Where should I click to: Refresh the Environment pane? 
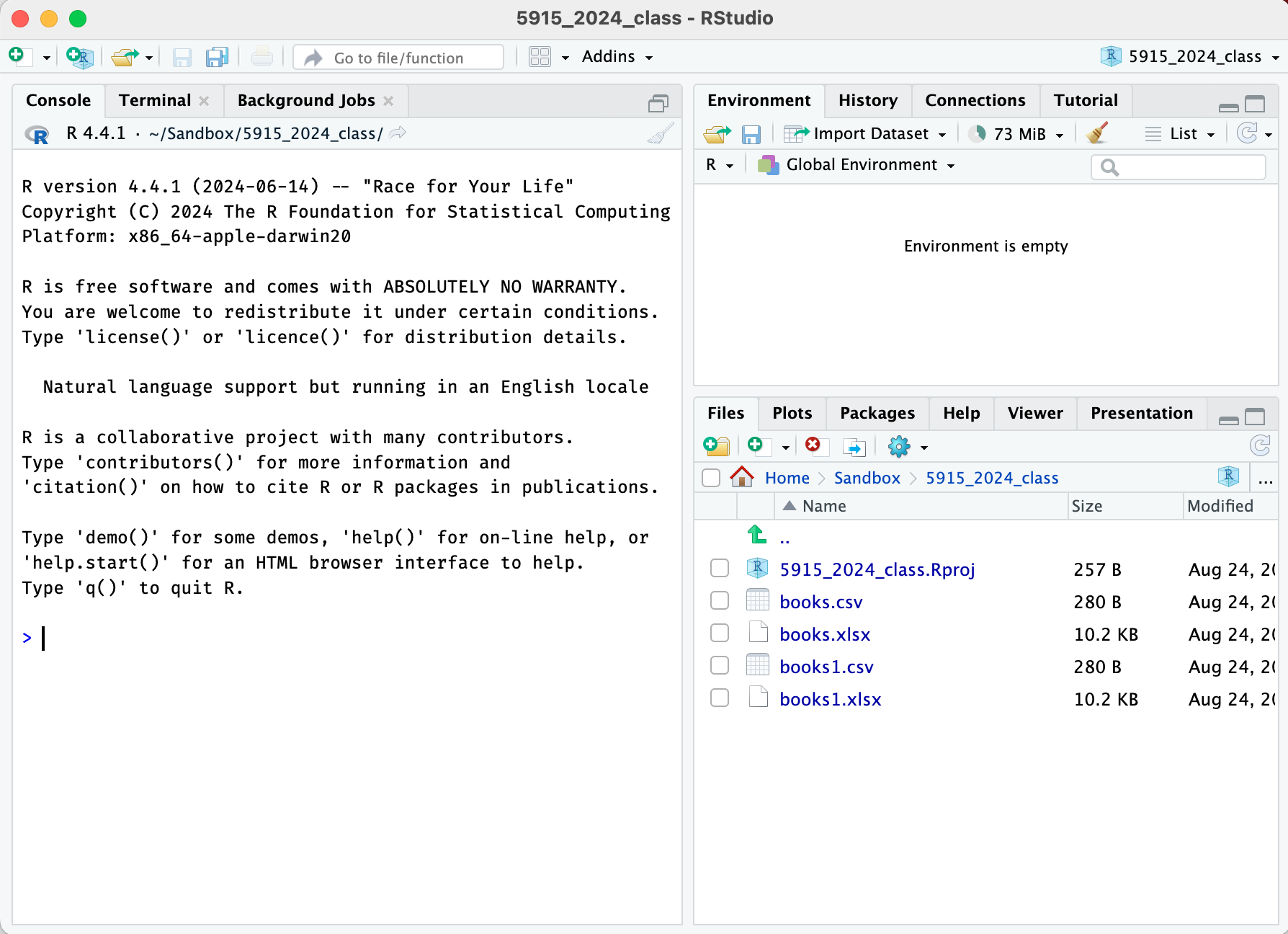tap(1247, 133)
